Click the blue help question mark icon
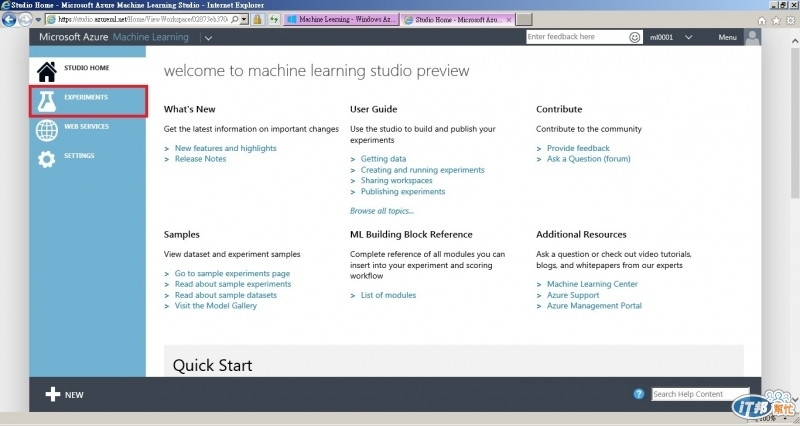The width and height of the screenshot is (800, 426). (639, 394)
